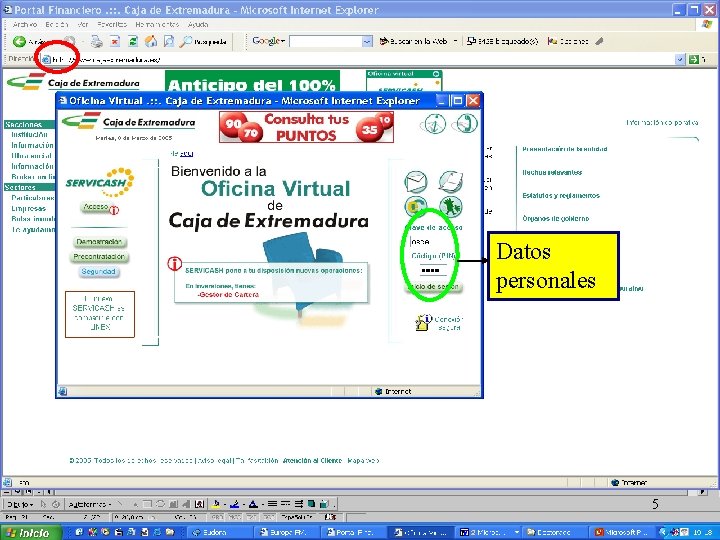Image resolution: width=720 pixels, height=540 pixels.
Task: Go back with the green Atrás arrow
Action: coord(19,42)
